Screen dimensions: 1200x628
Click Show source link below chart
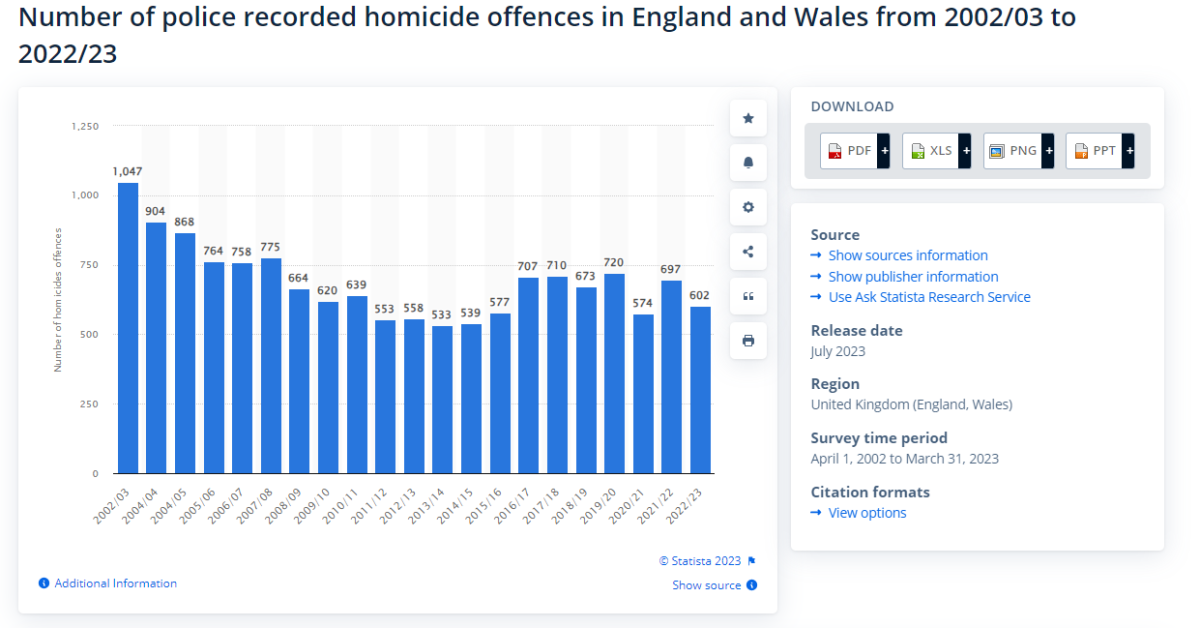point(706,585)
